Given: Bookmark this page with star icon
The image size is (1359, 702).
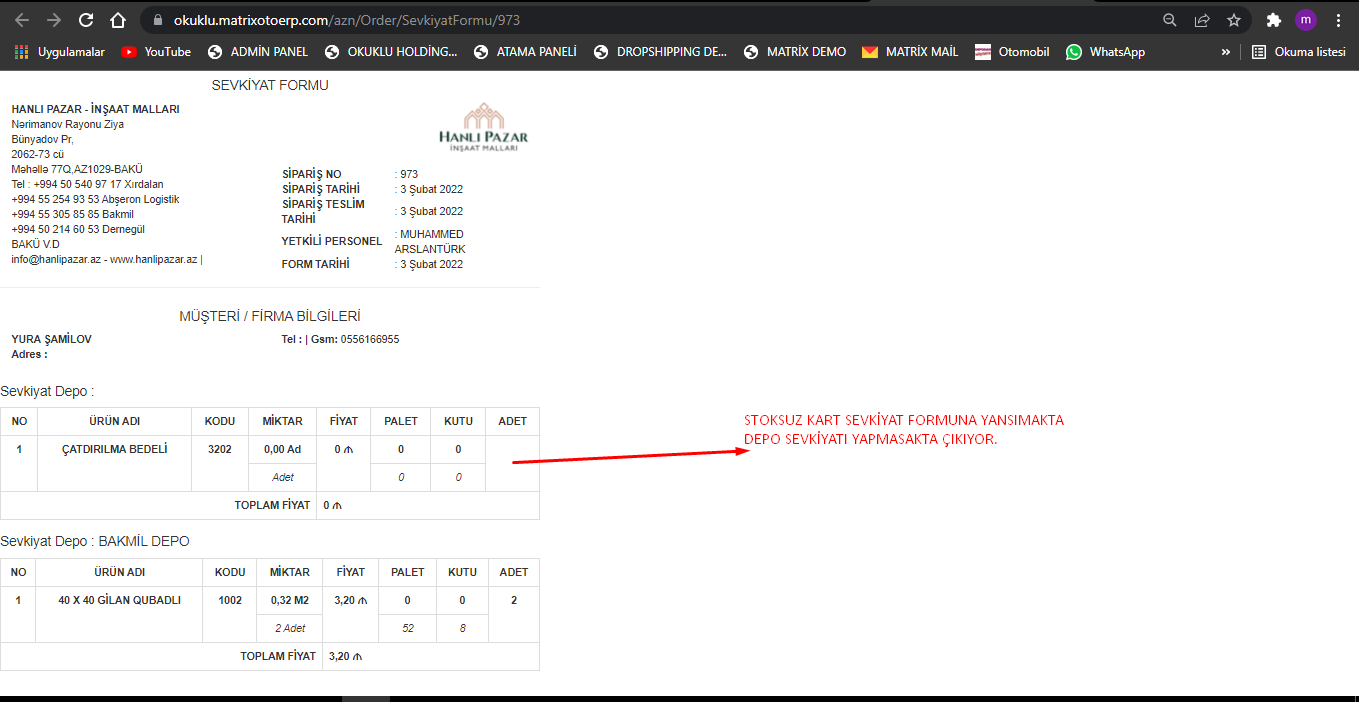Looking at the screenshot, I should [x=1234, y=20].
